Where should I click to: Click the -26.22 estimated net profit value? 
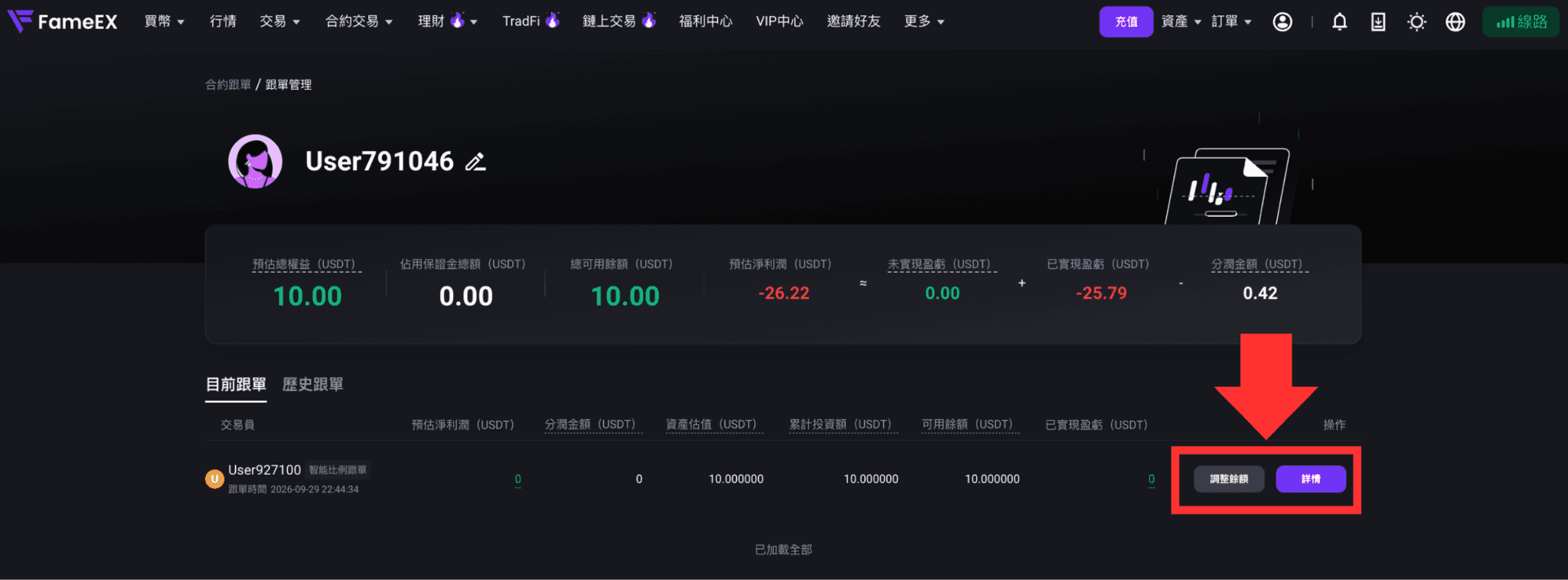pos(783,293)
